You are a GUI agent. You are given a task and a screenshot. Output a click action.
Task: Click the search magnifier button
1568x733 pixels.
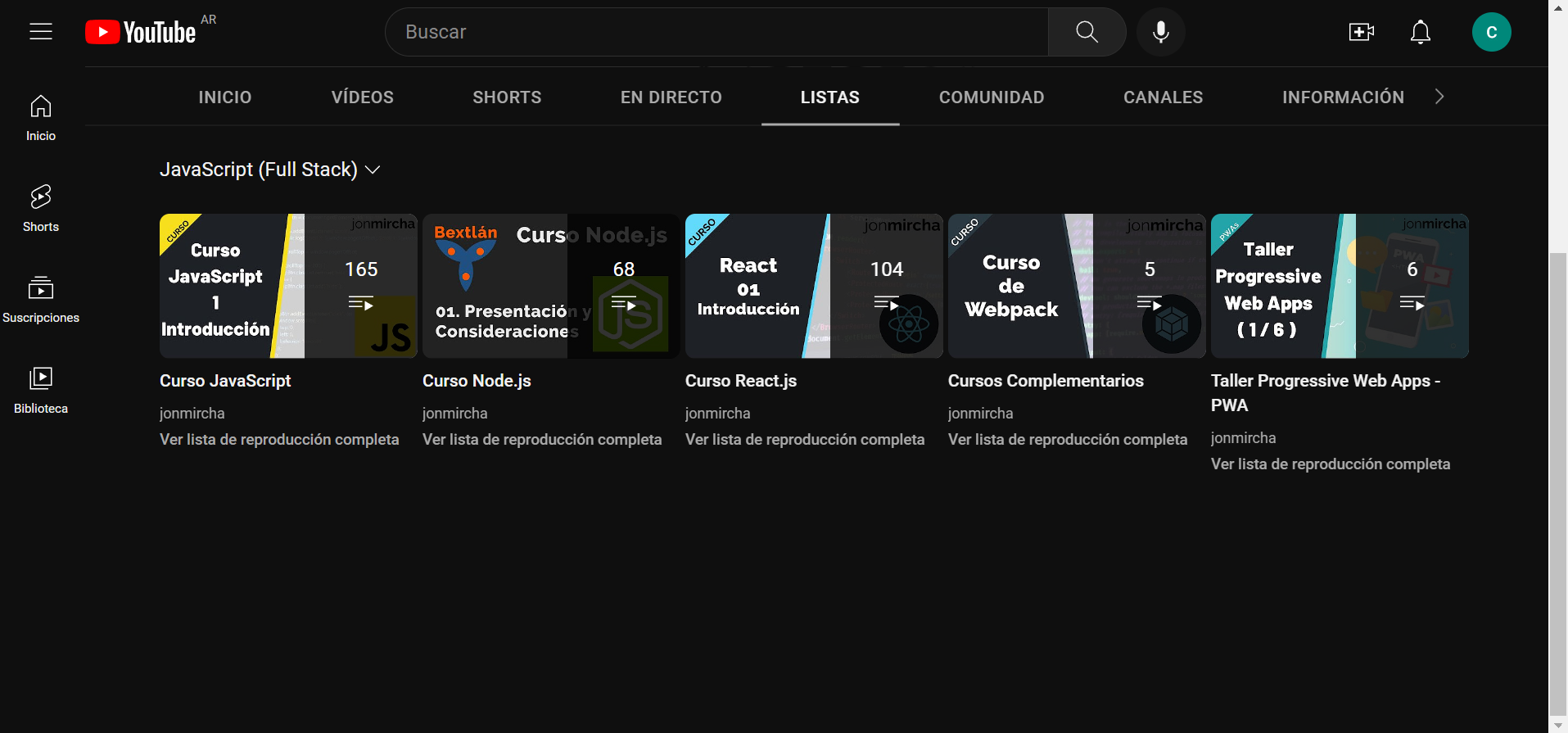coord(1087,32)
